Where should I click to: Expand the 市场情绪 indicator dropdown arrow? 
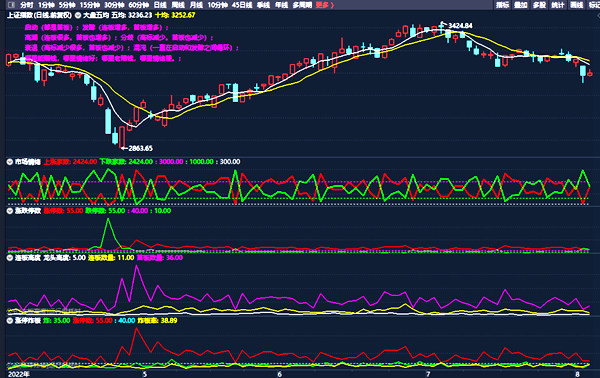pyautogui.click(x=10, y=162)
